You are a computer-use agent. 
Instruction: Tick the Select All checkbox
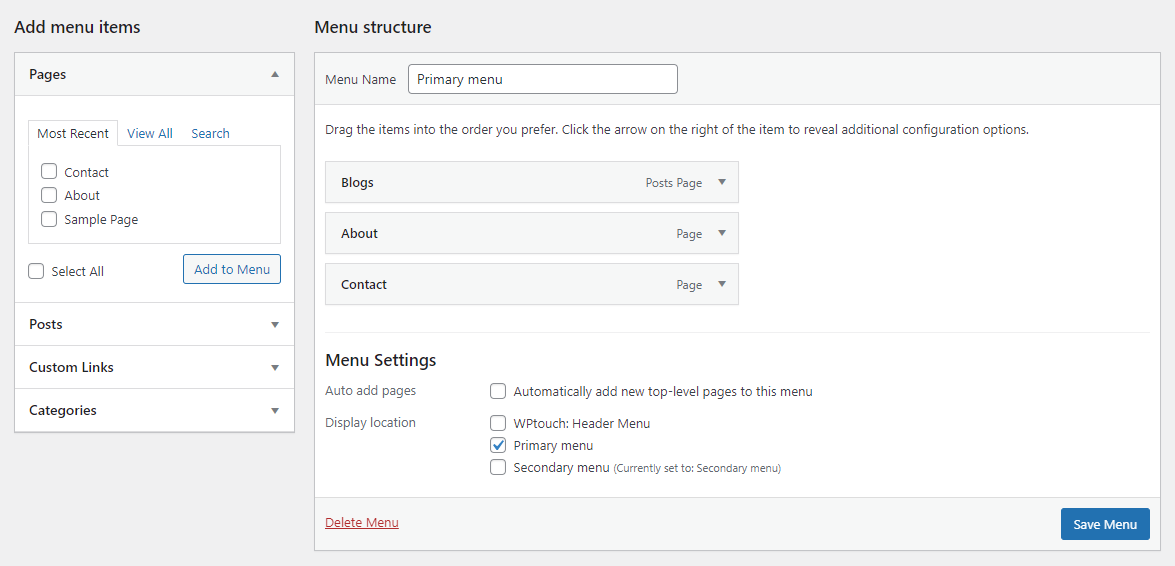coord(36,271)
